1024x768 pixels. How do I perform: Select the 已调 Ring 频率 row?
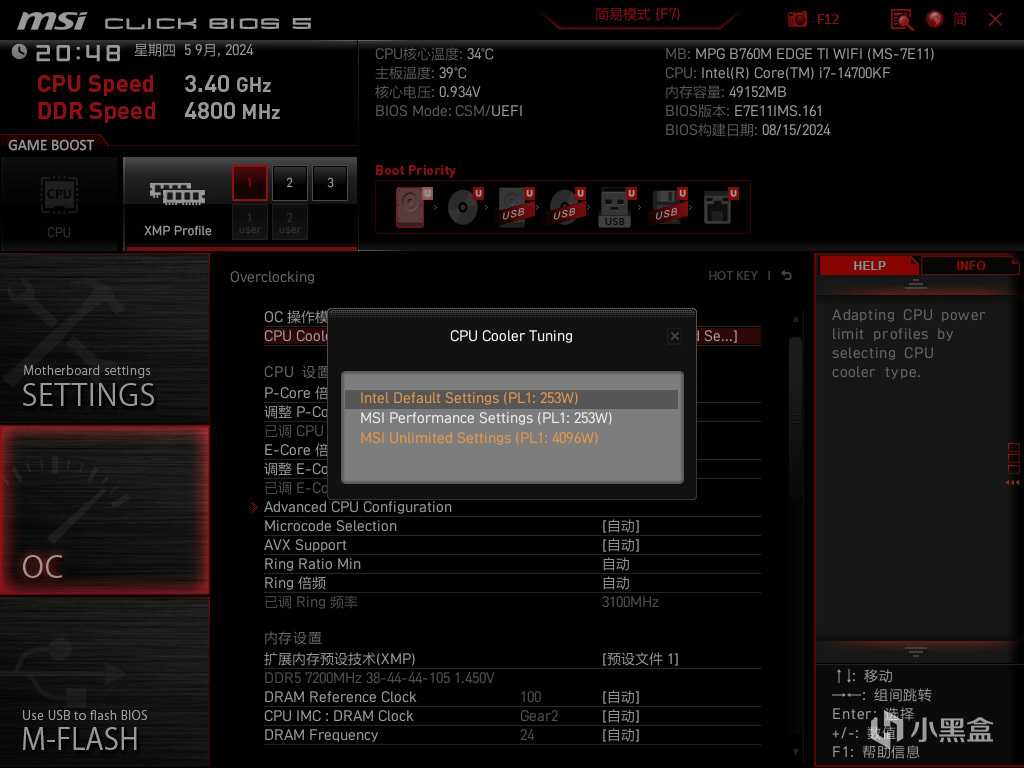click(512, 601)
